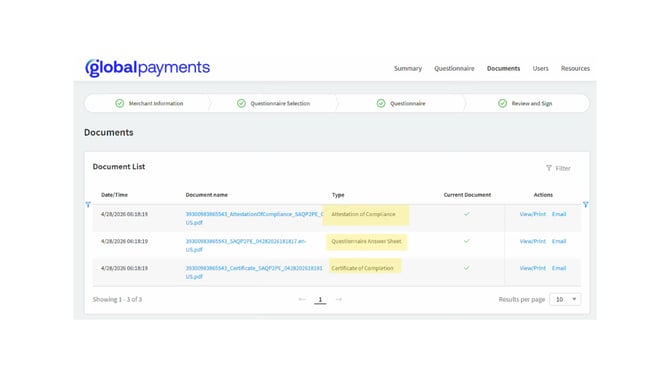This screenshot has width=670, height=376.
Task: Go to the Users tab
Action: click(x=541, y=68)
